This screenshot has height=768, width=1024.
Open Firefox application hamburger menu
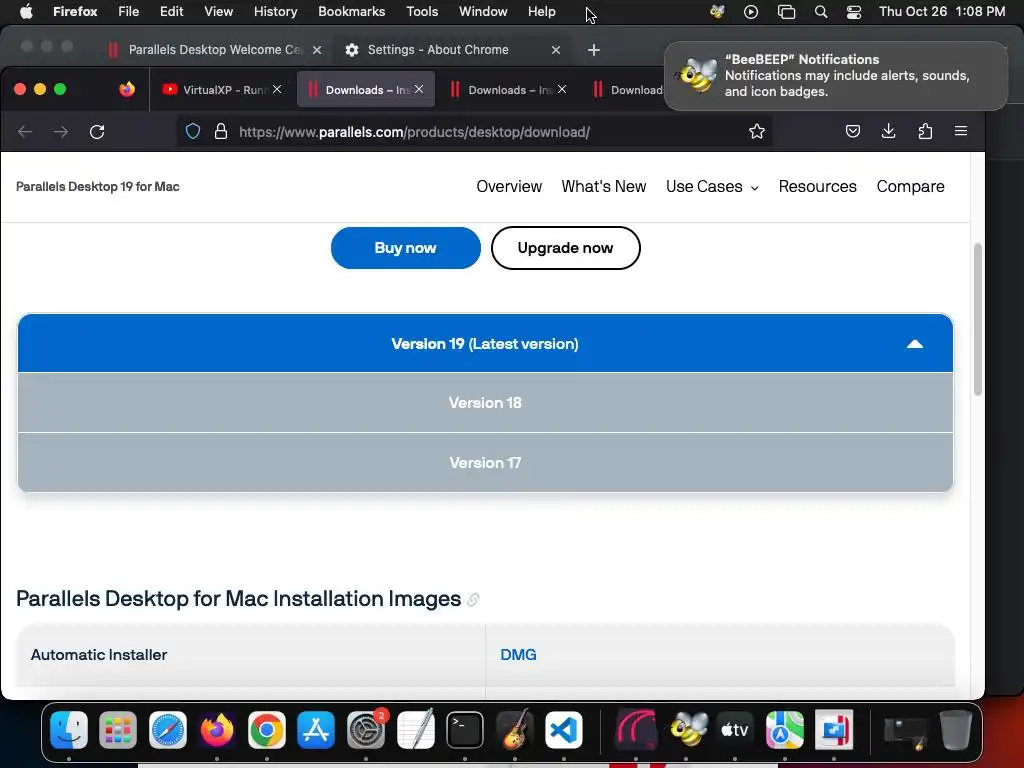click(961, 131)
